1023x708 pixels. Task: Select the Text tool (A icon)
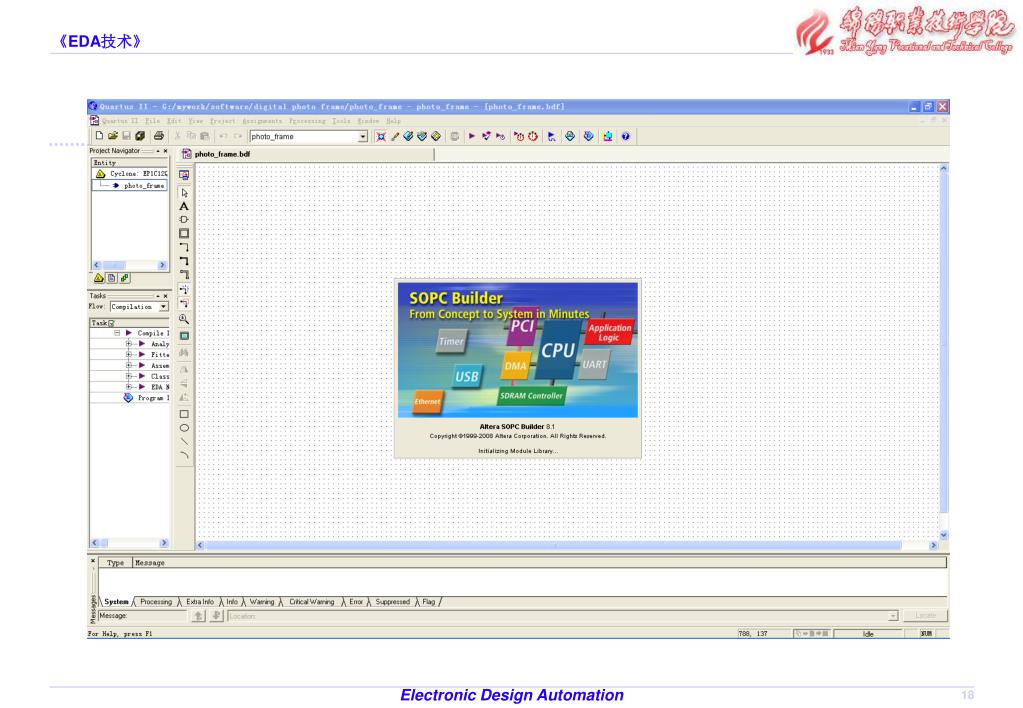click(185, 206)
